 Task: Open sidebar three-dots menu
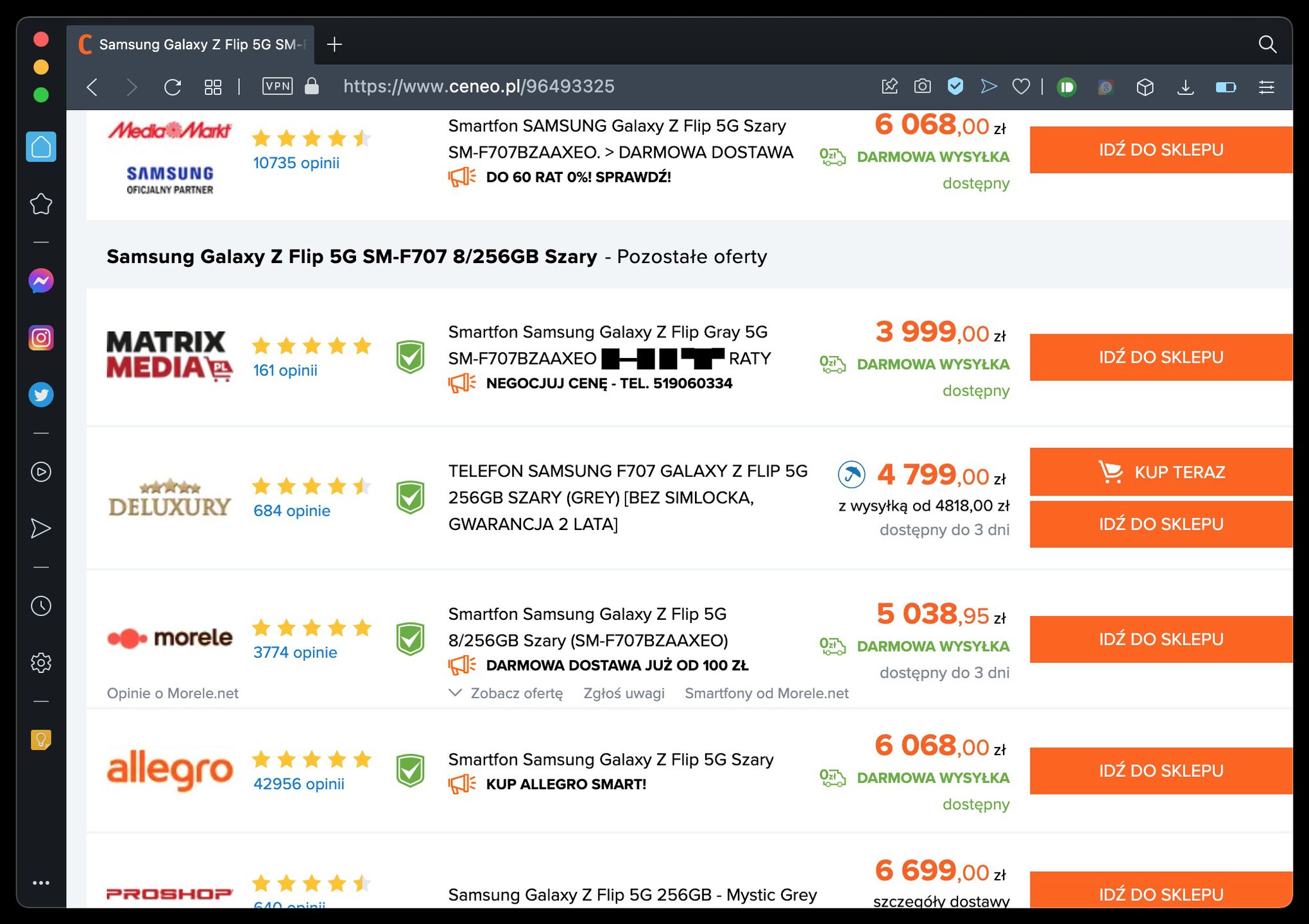(x=41, y=883)
